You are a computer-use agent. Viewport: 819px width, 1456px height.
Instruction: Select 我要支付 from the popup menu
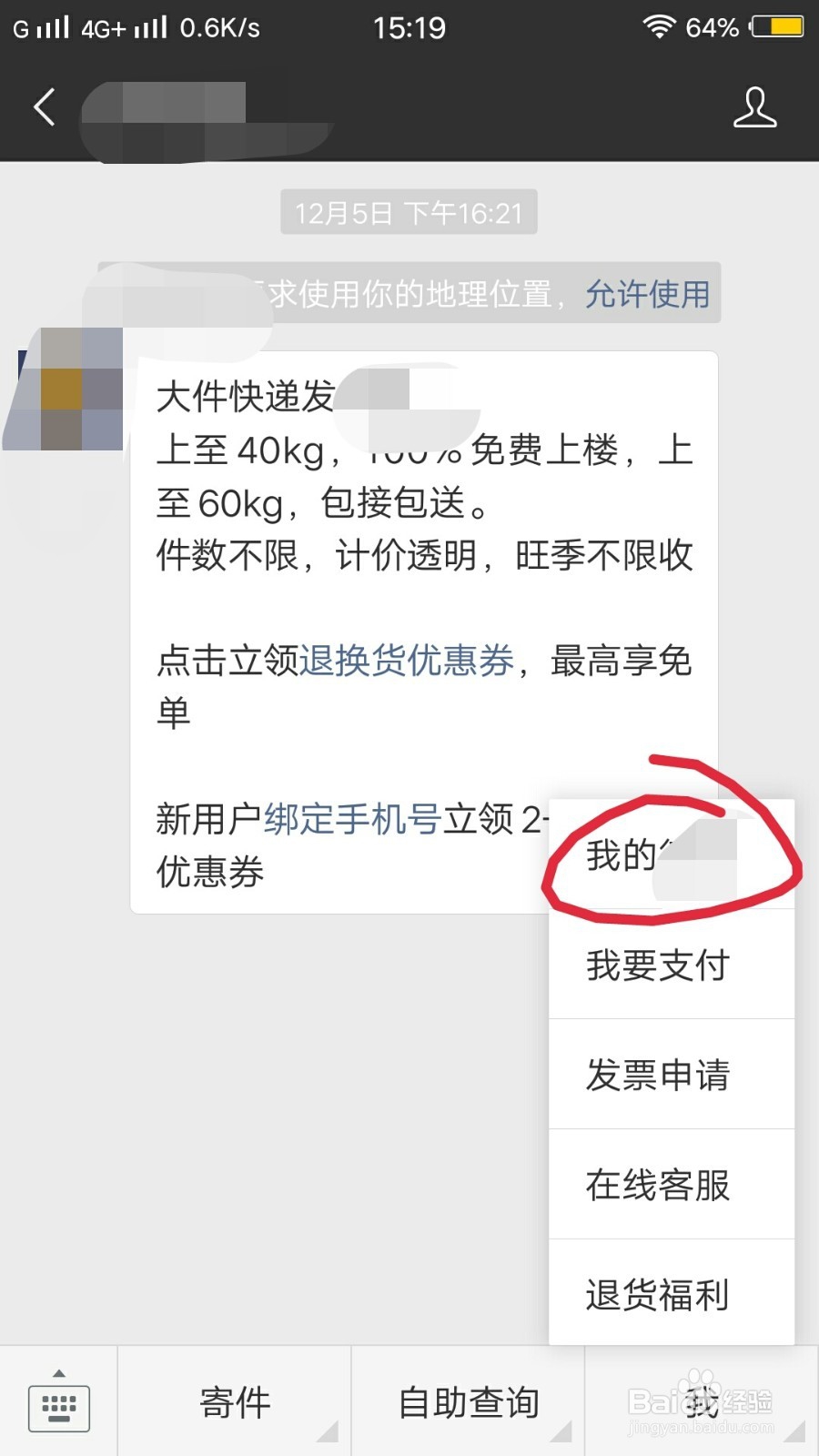click(x=672, y=965)
